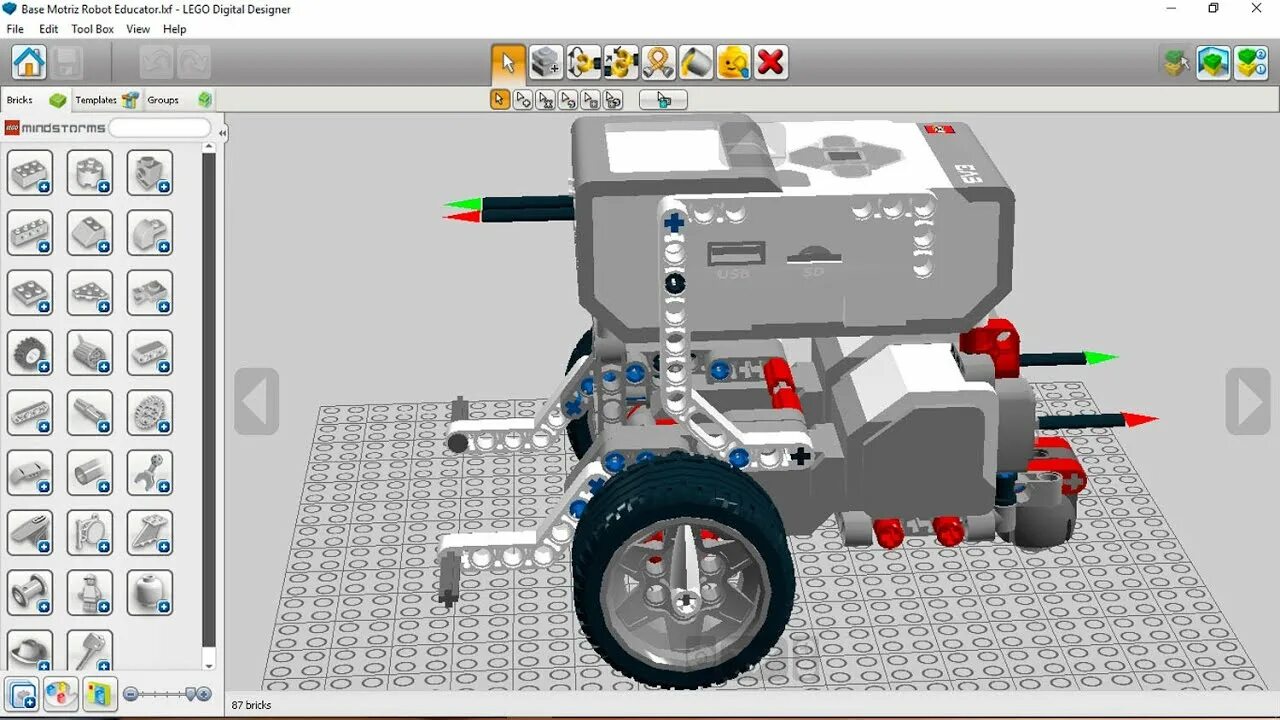Expand the wheels and tires category
This screenshot has height=720, width=1280.
(x=30, y=352)
